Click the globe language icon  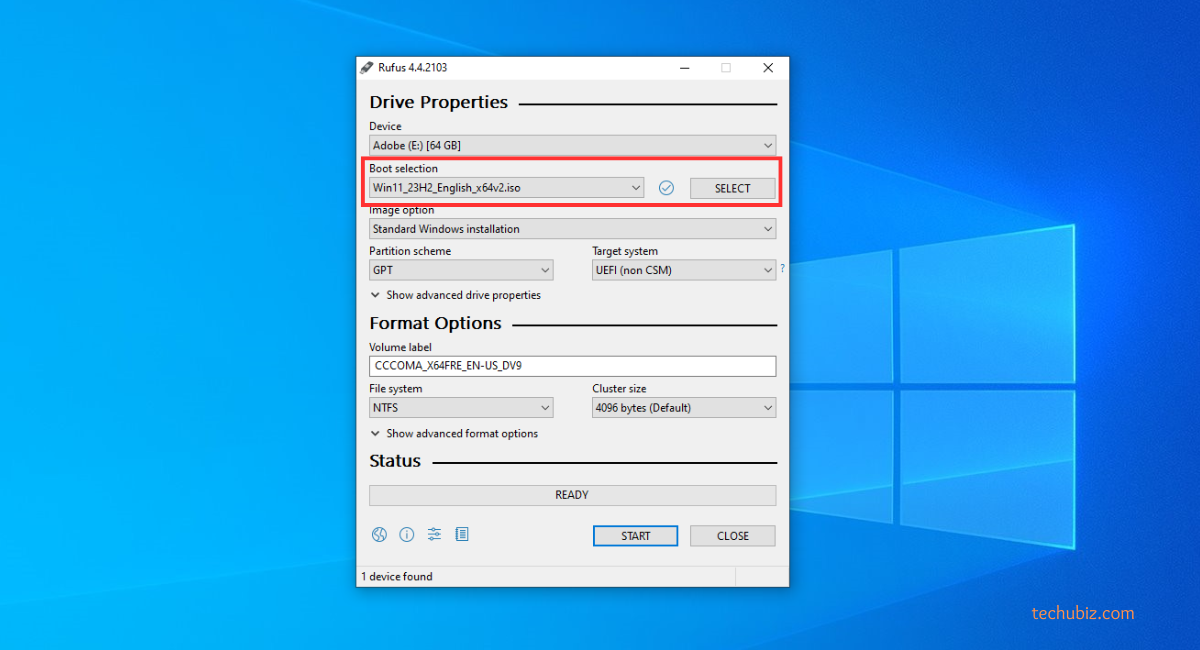379,535
